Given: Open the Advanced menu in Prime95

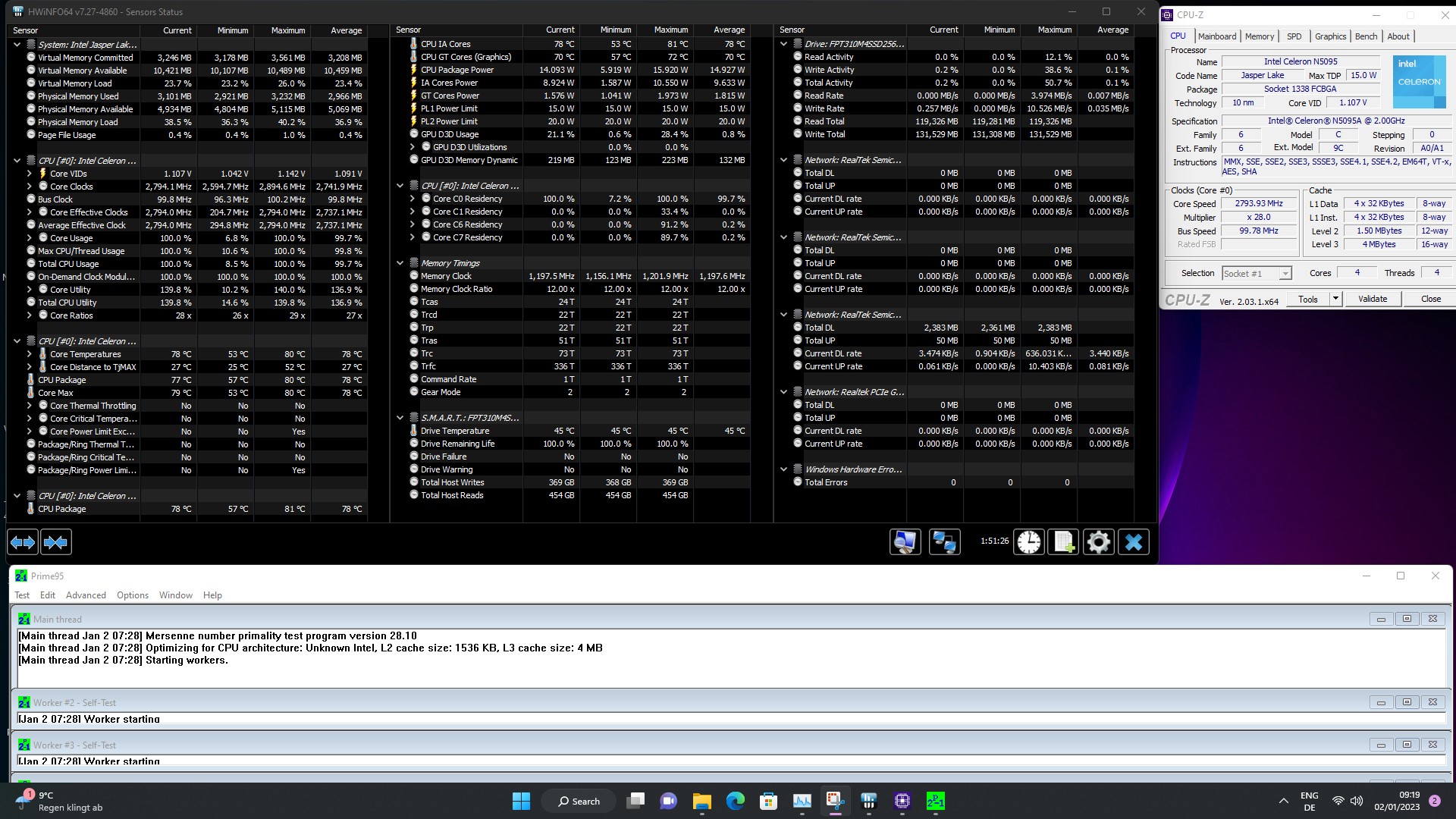Looking at the screenshot, I should pos(86,595).
